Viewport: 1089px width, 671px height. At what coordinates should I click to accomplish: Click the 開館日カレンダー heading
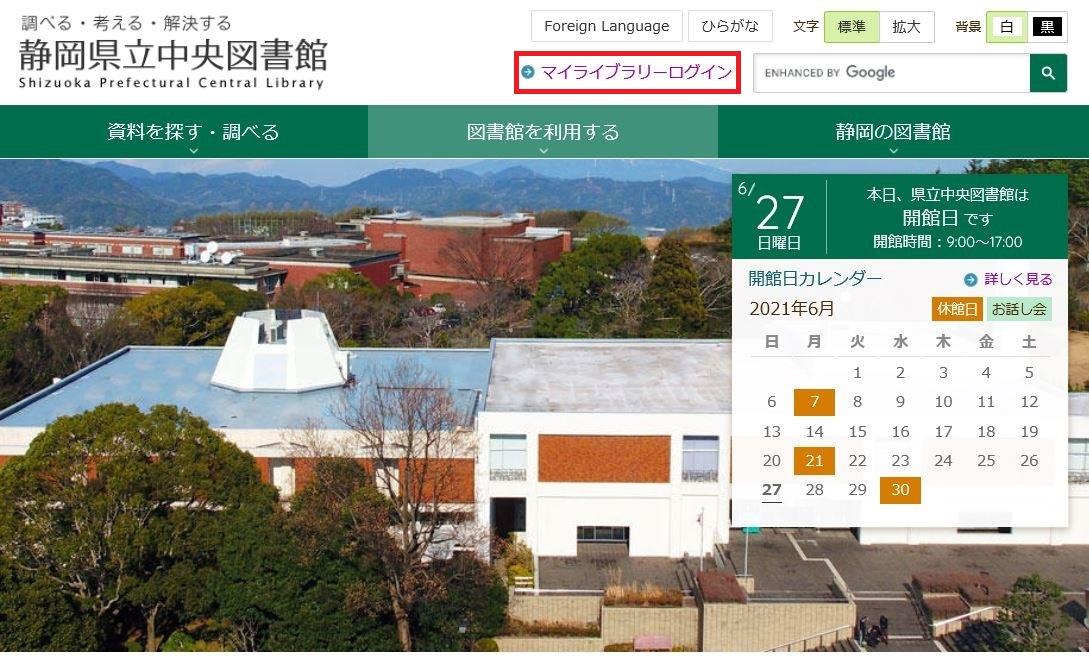(x=815, y=279)
